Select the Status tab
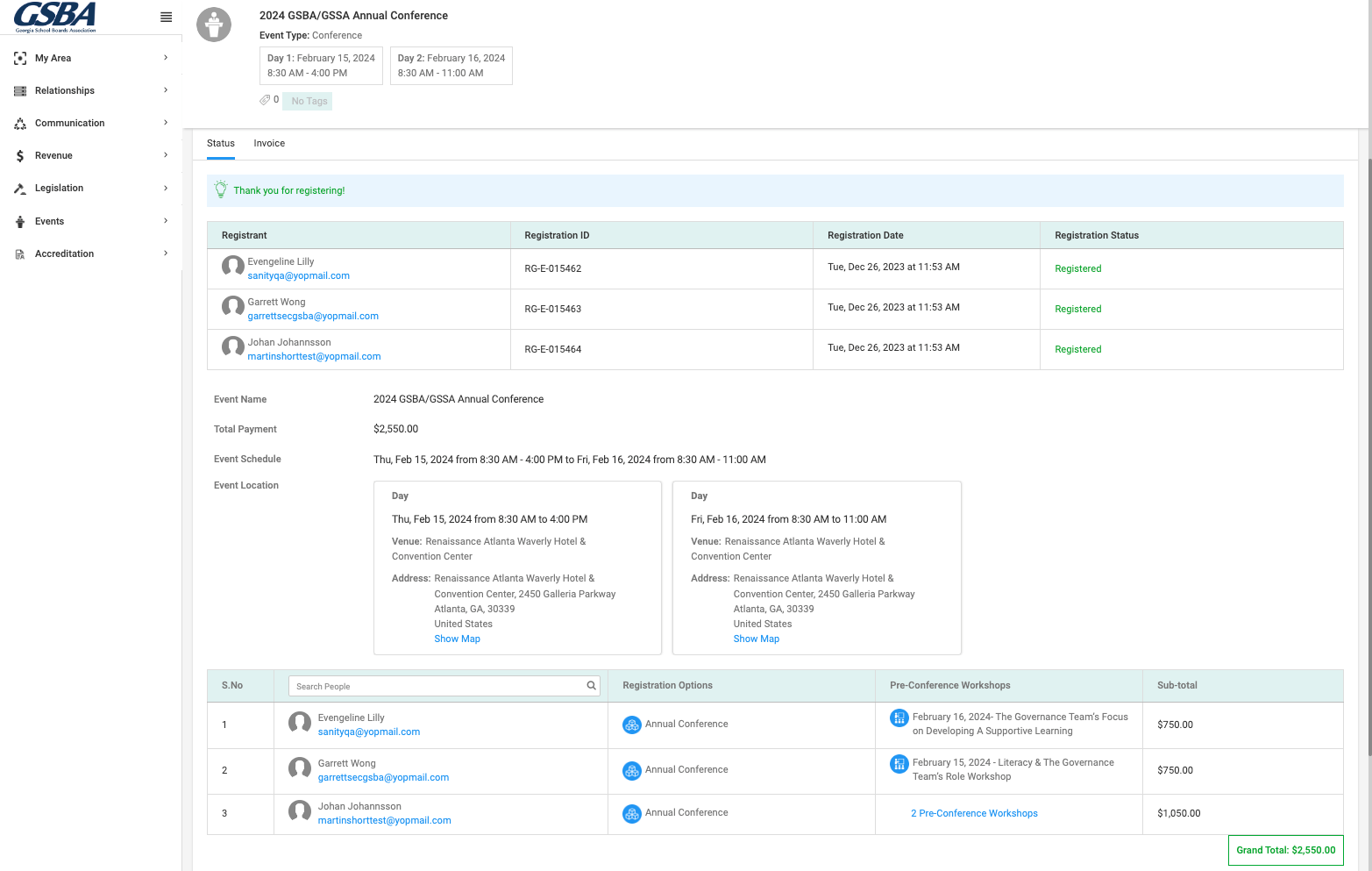The height and width of the screenshot is (871, 1372). pos(221,143)
